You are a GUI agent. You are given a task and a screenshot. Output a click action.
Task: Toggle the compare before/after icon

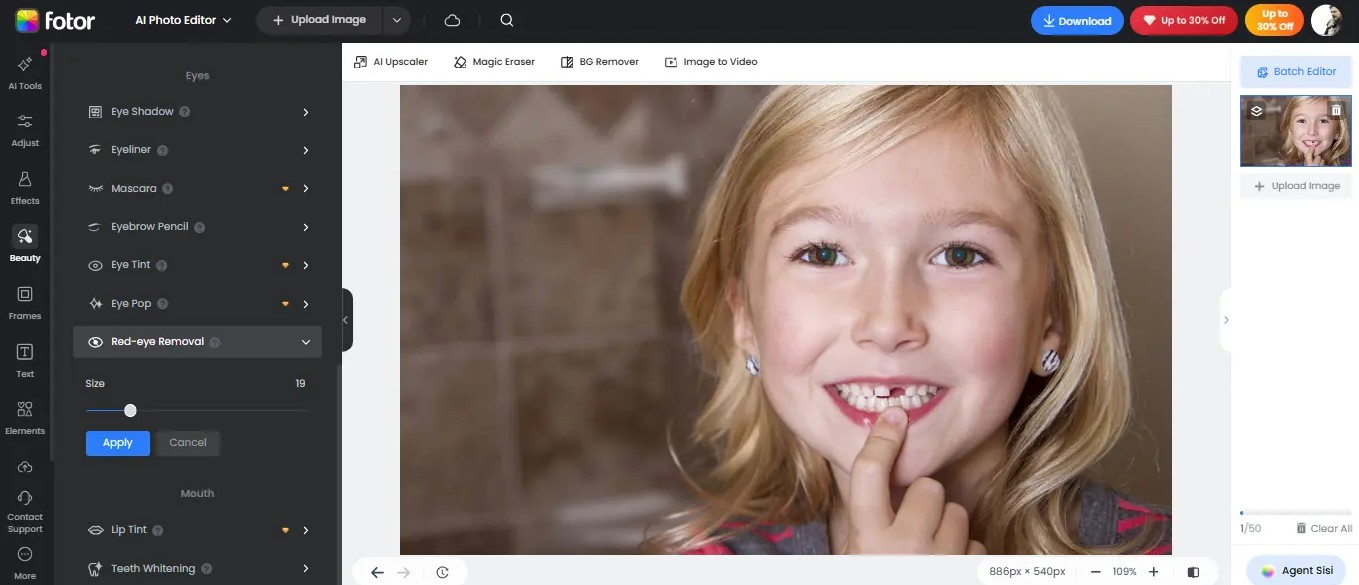coord(1193,572)
